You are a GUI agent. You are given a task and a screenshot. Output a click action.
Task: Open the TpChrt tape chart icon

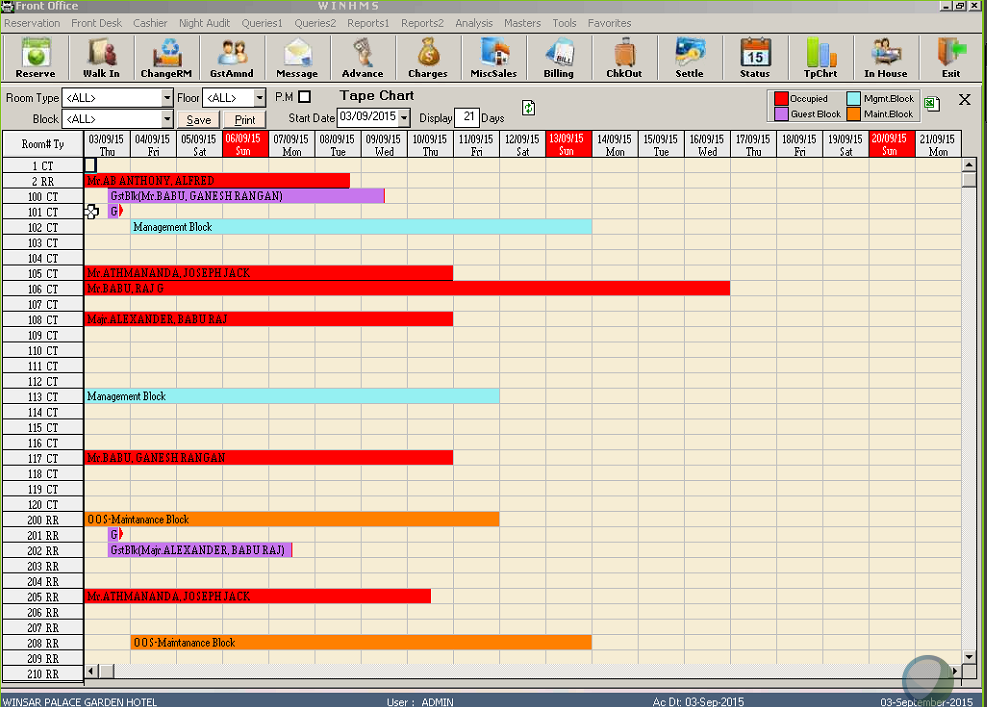pos(820,58)
